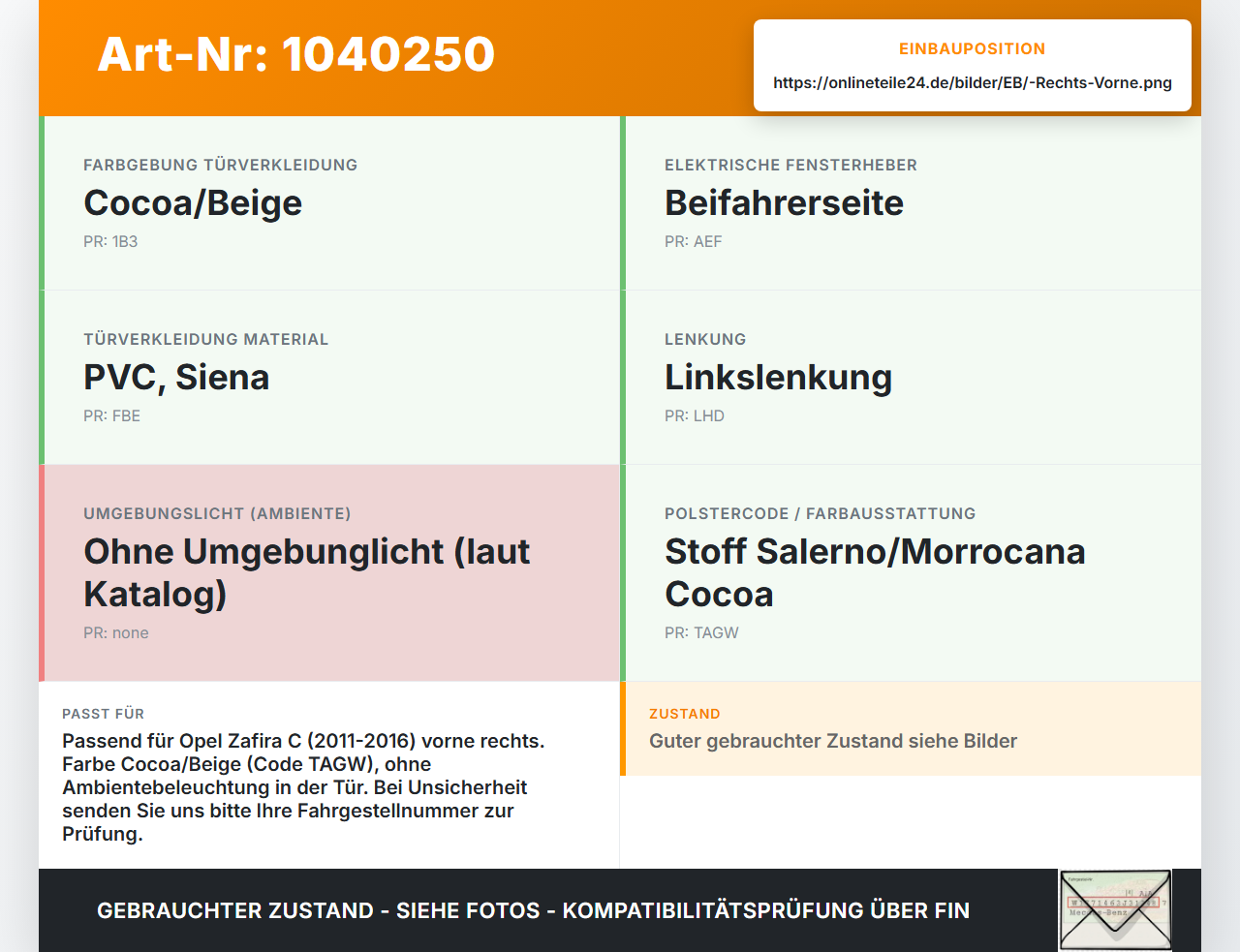Click the GEBRAUCHTER ZUSTAND - SIEHE FOTOS footer text
The width and height of the screenshot is (1240, 952).
tap(533, 910)
